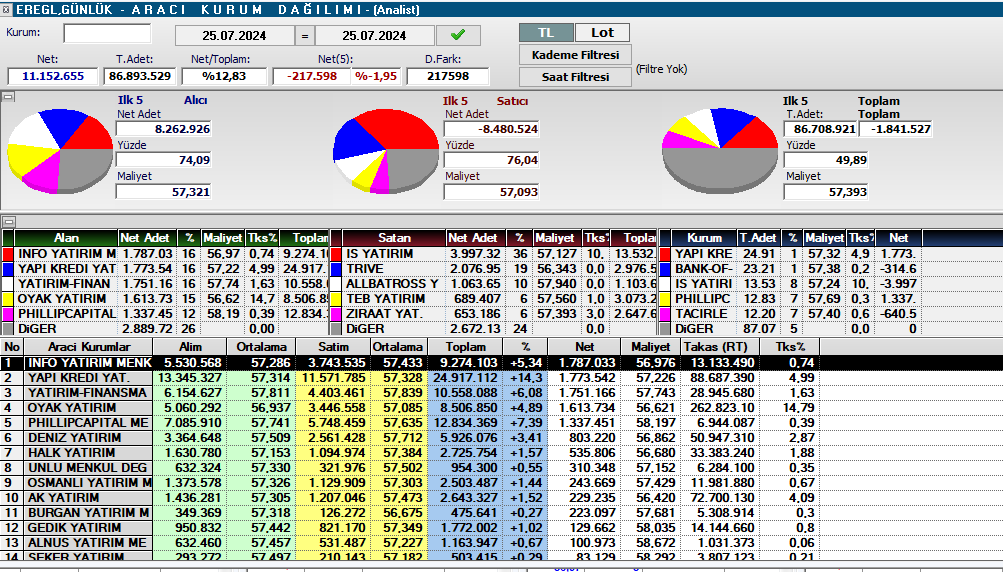
Task: Click T.Adet value 86.893.529
Action: 139,76
